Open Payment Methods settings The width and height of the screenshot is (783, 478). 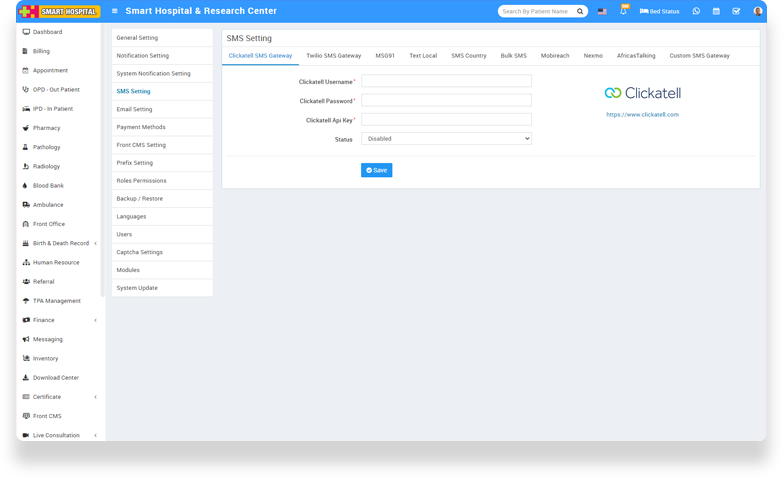(162, 127)
